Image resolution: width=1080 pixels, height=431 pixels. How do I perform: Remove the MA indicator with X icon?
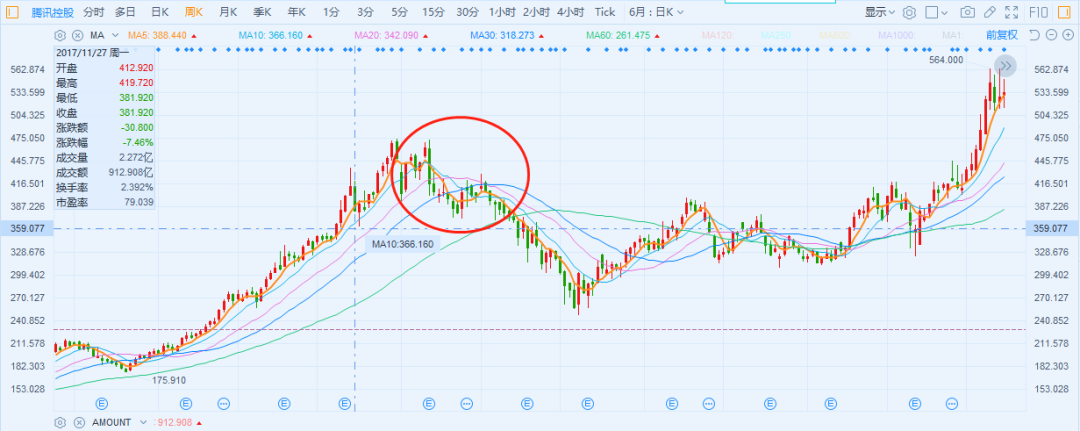tap(78, 35)
